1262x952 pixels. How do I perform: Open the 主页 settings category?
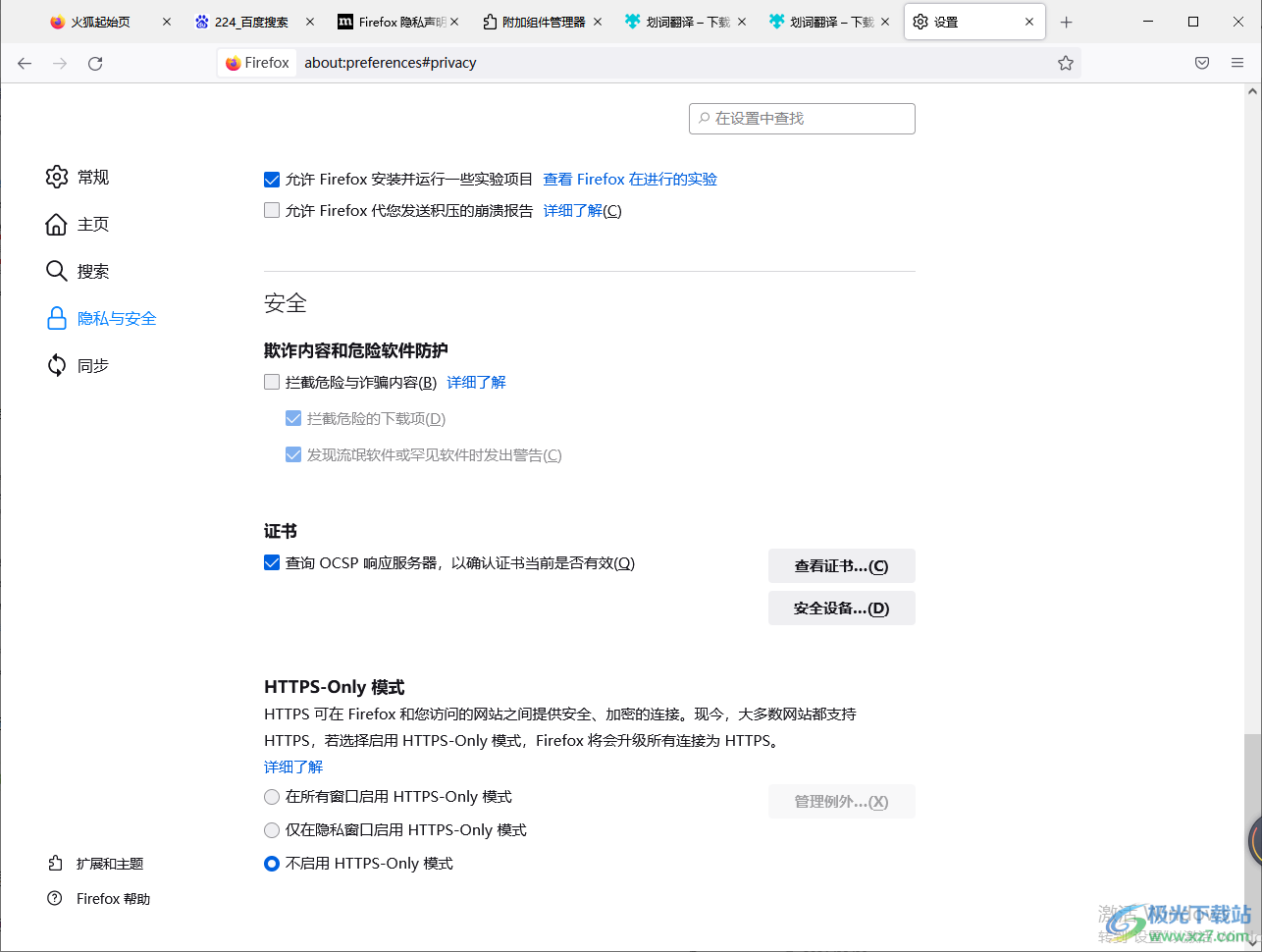(x=93, y=224)
